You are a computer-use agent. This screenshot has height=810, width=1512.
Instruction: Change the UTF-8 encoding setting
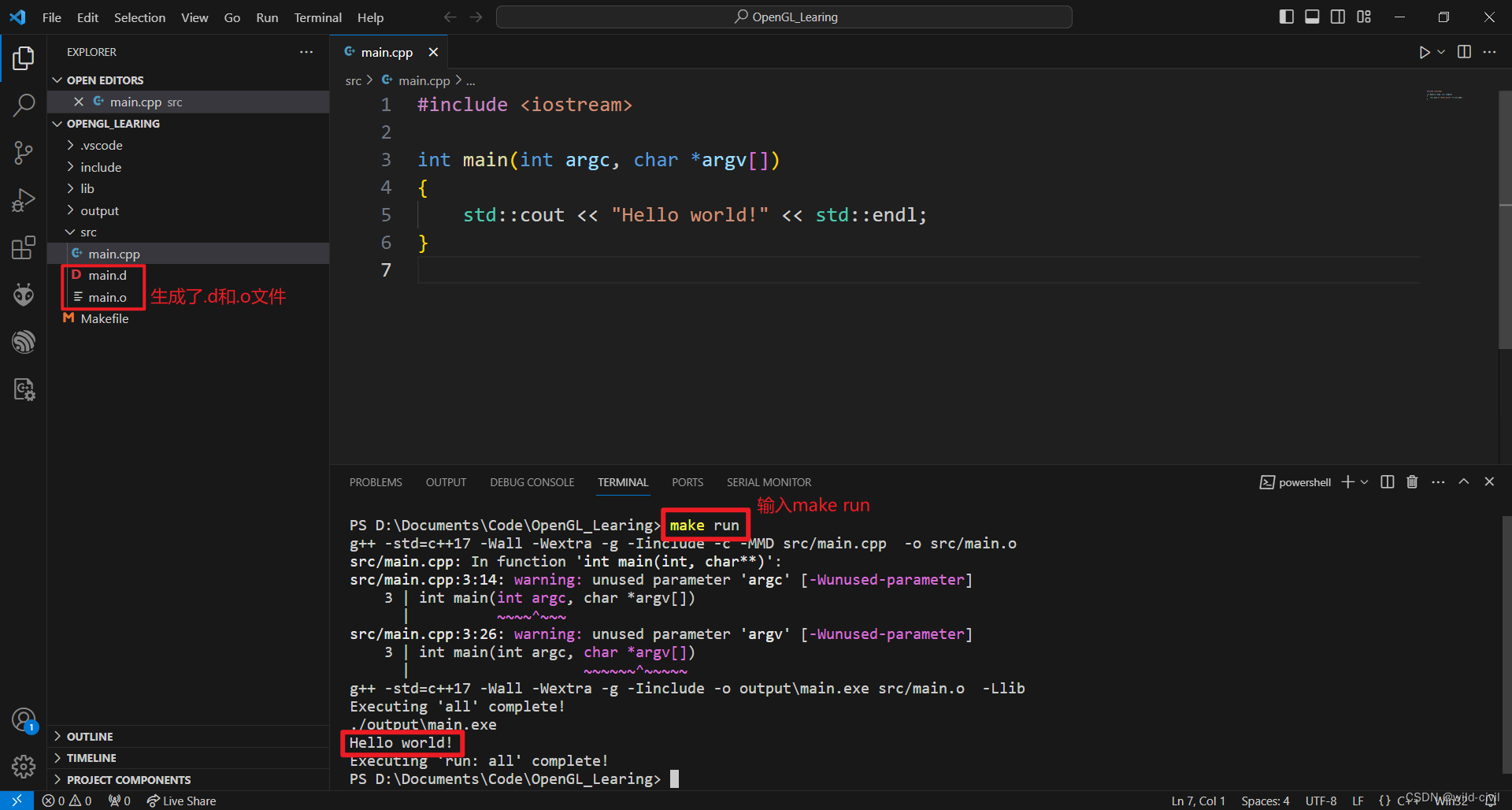1321,801
